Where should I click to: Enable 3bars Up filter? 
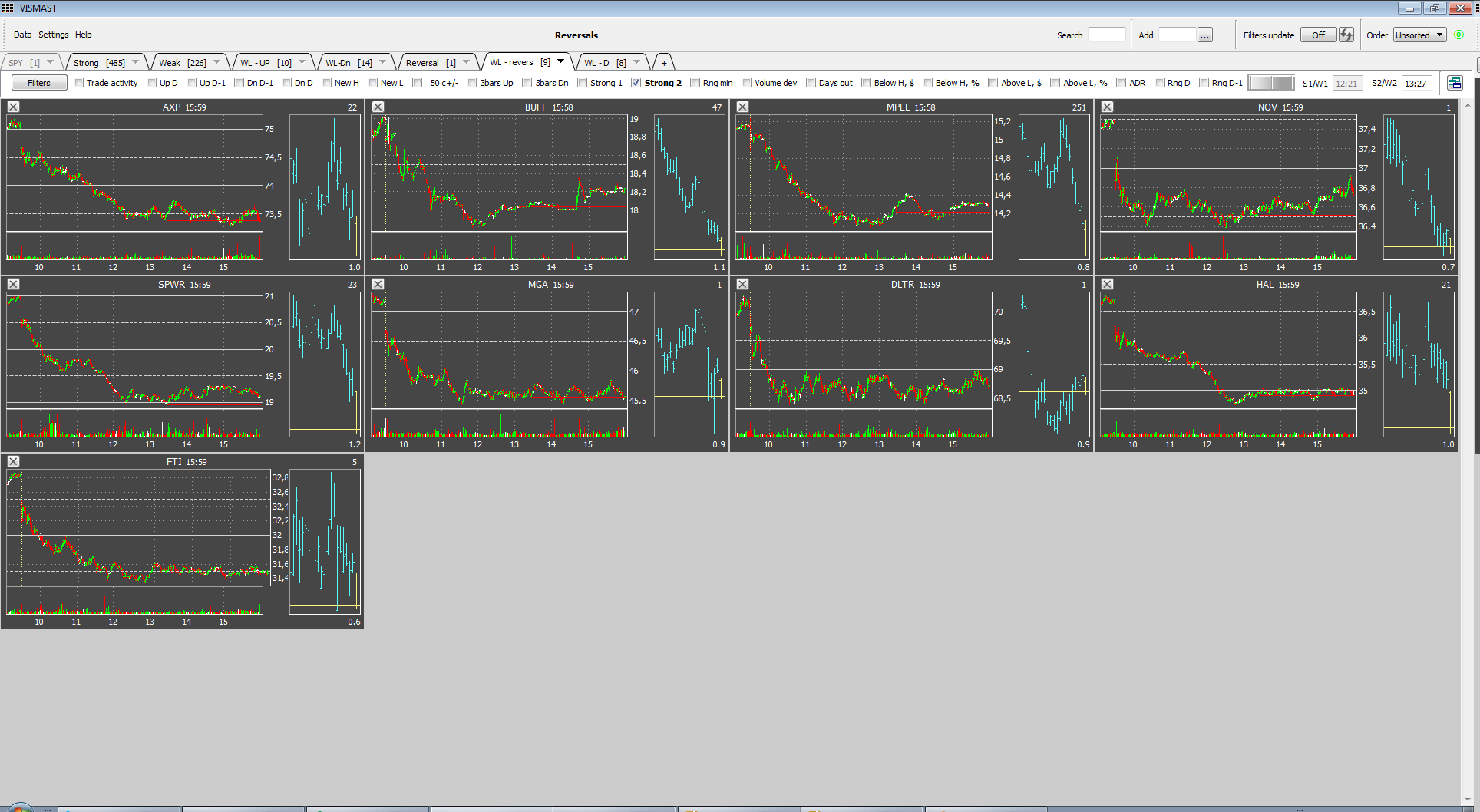pos(472,83)
